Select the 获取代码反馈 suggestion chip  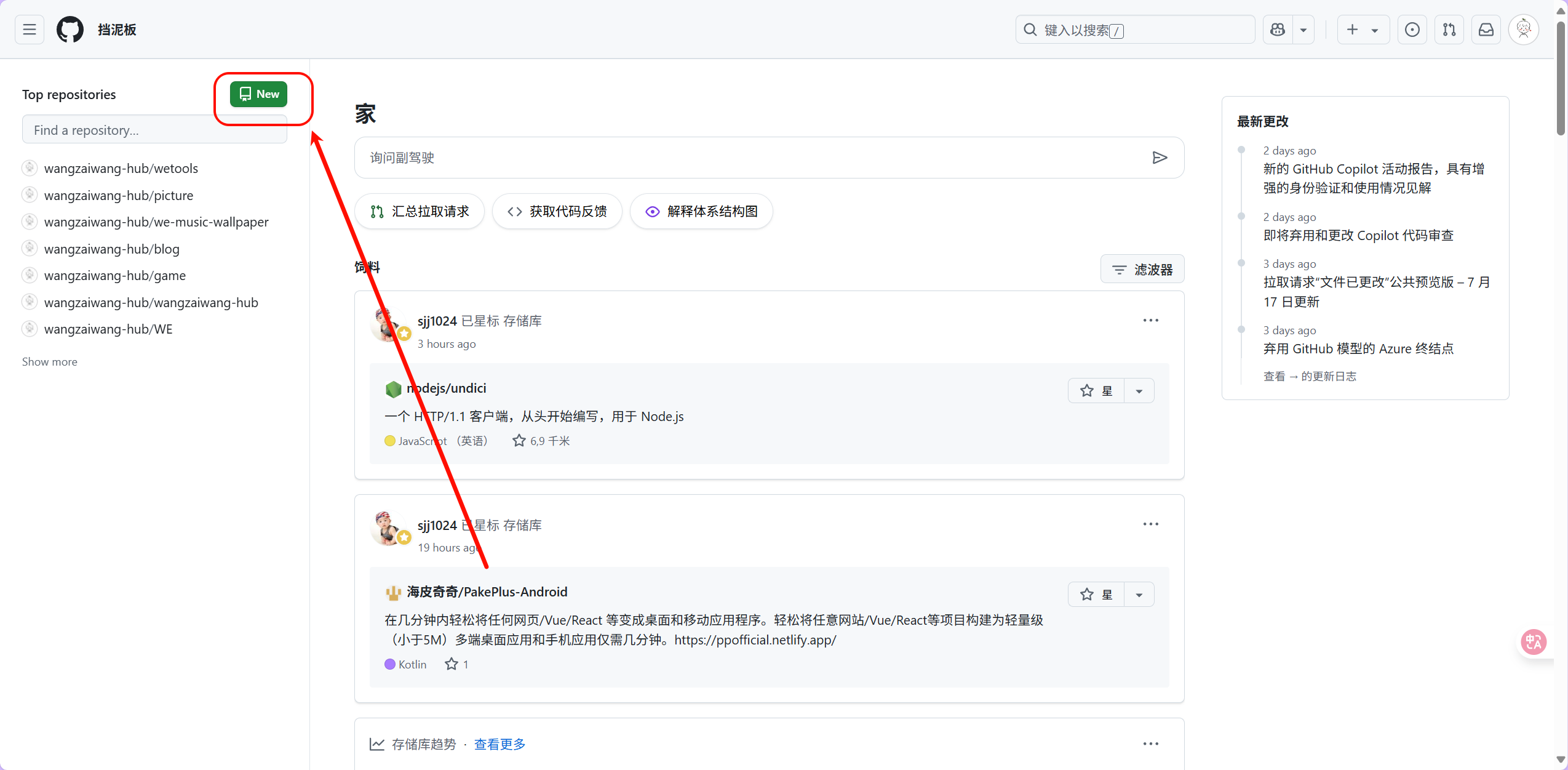557,212
